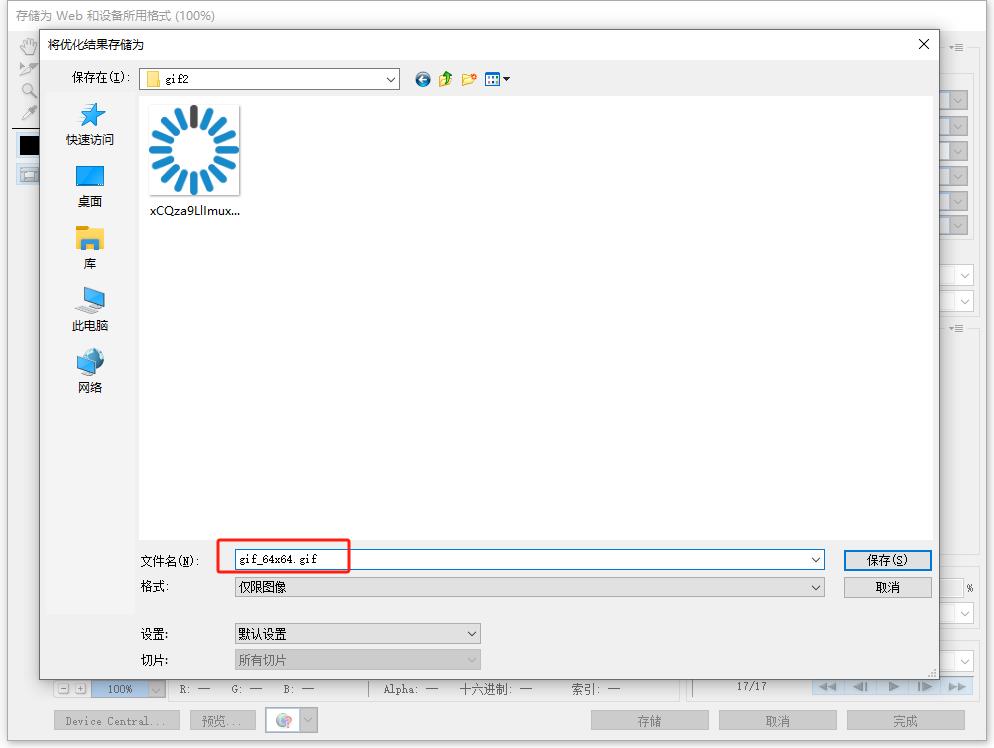Click 取消 in the save dialog
The width and height of the screenshot is (994, 748).
tap(887, 587)
